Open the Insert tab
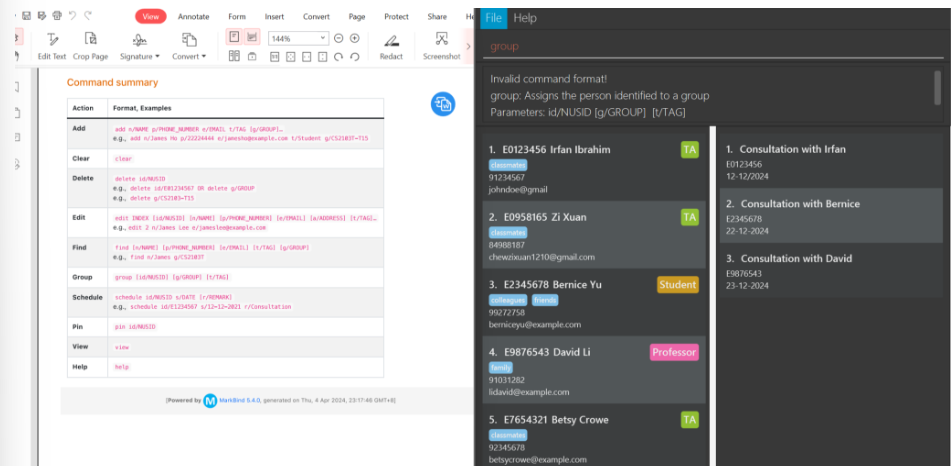This screenshot has width=951, height=466. click(x=274, y=17)
